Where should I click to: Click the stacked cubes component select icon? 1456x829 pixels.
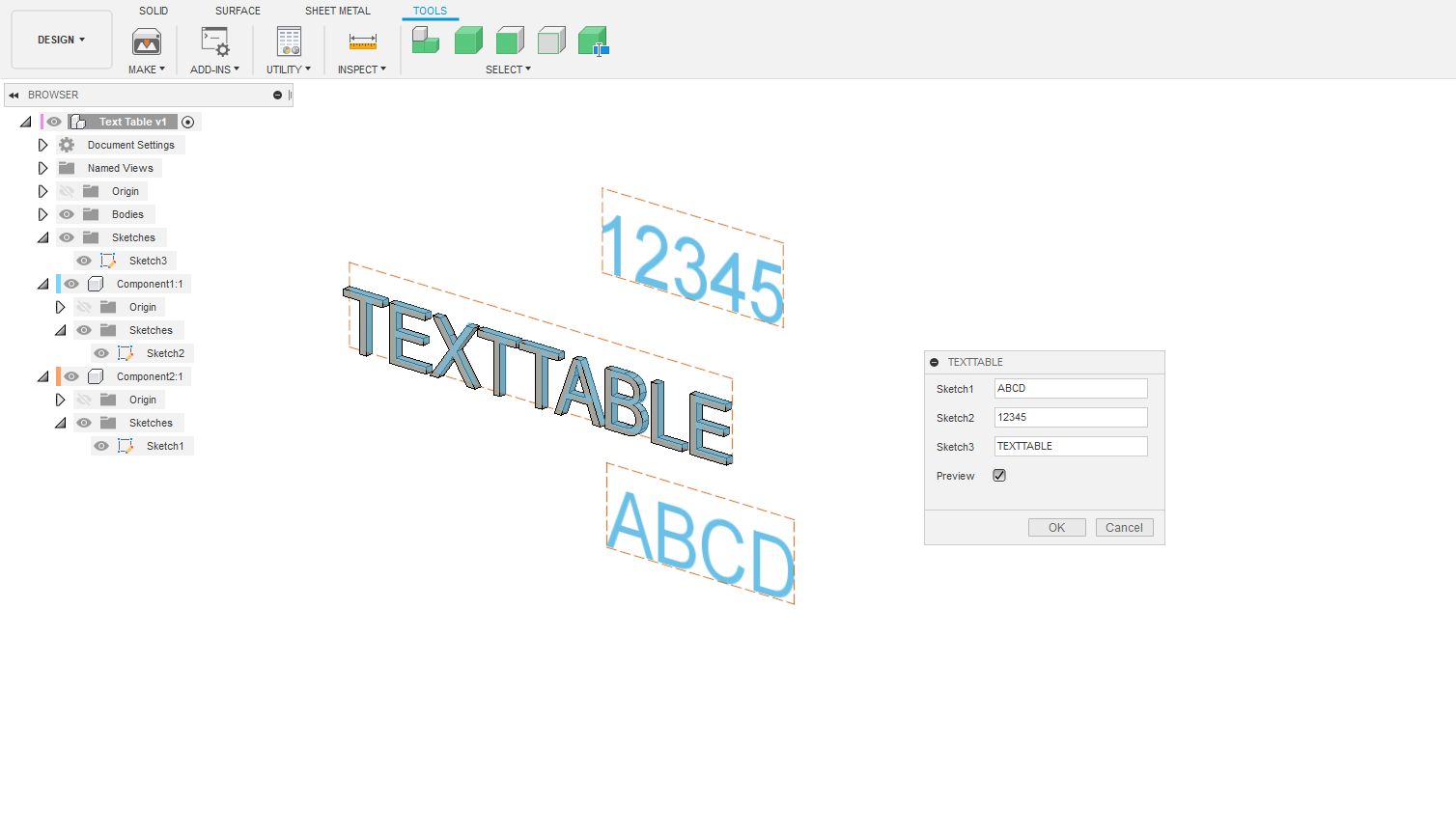[426, 41]
